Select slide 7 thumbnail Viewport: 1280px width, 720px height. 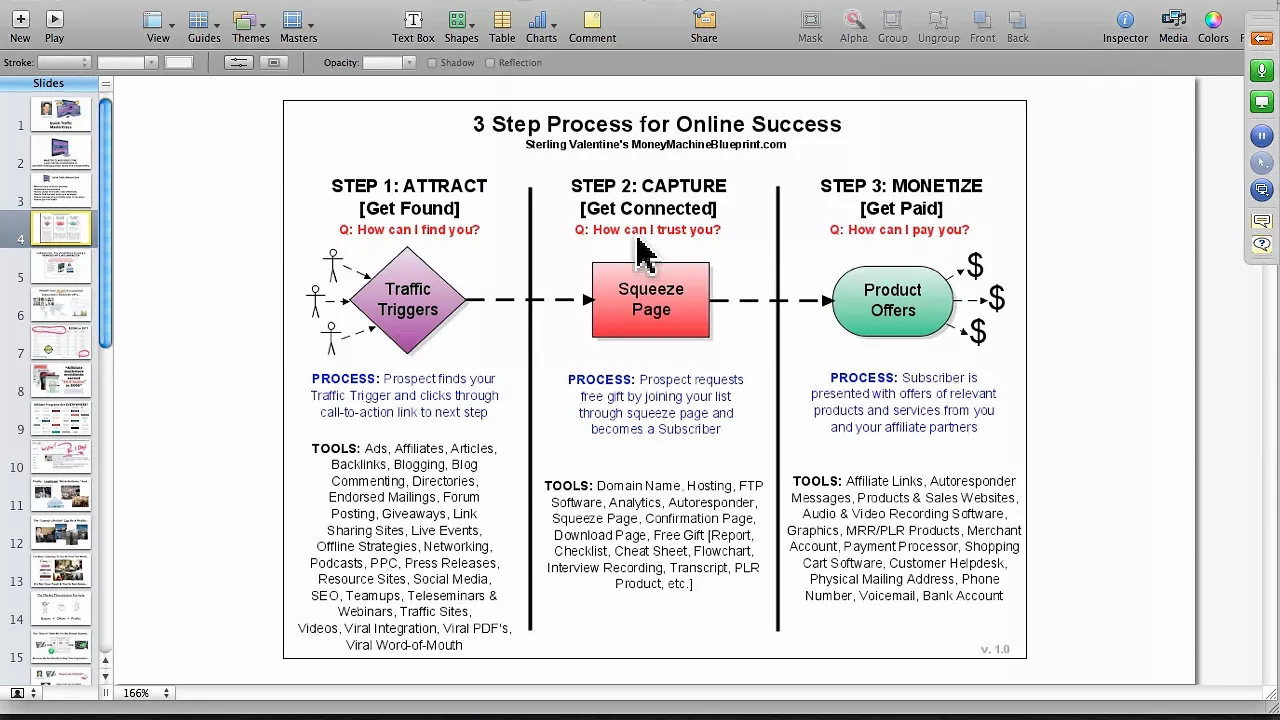pyautogui.click(x=61, y=342)
